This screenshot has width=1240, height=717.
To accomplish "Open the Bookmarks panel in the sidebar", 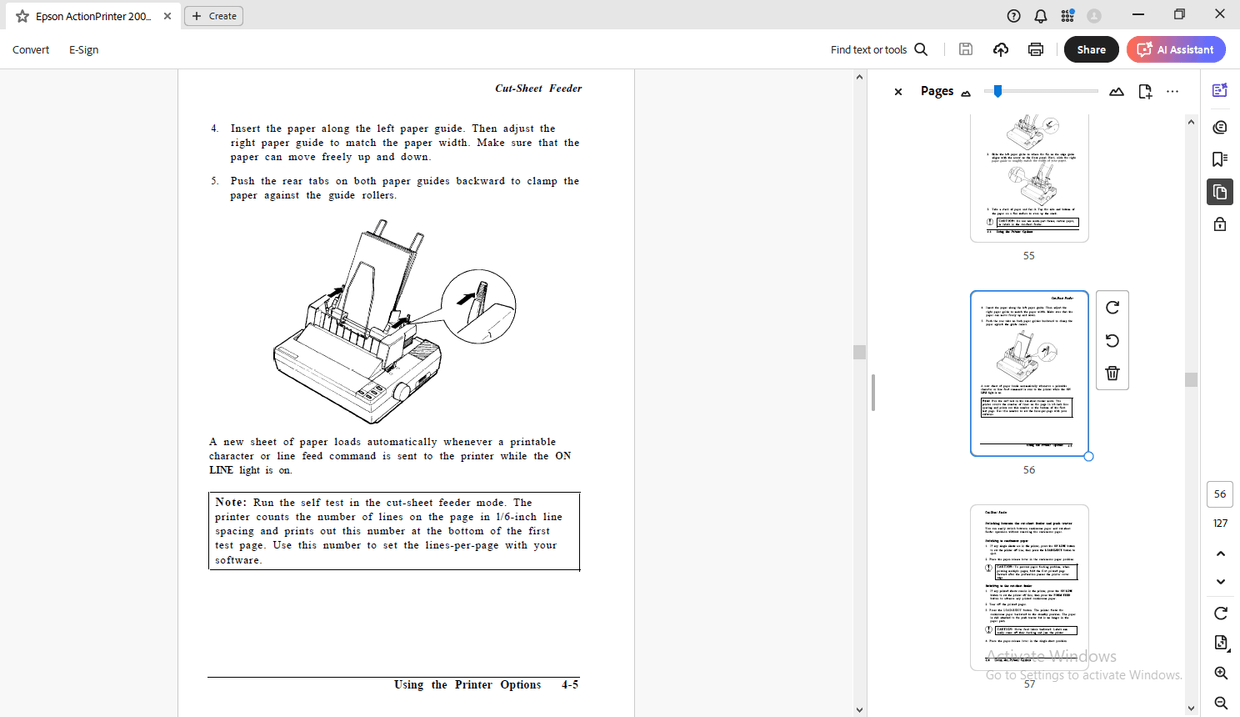I will (1219, 158).
